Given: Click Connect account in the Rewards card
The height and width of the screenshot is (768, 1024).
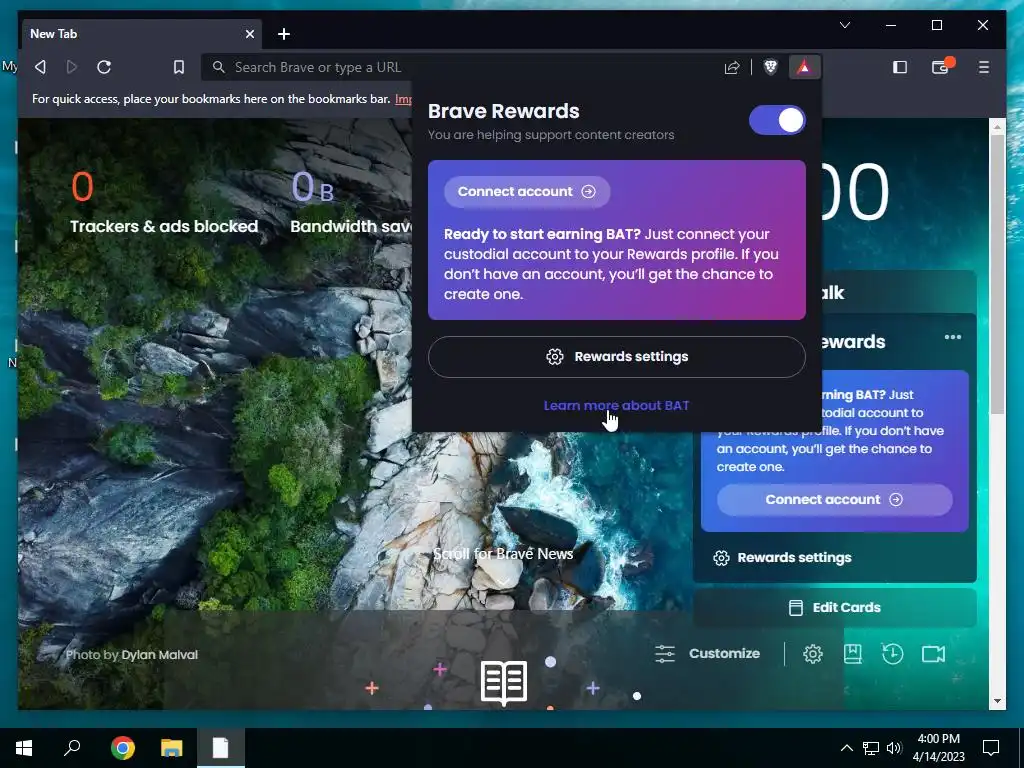Looking at the screenshot, I should [x=835, y=500].
